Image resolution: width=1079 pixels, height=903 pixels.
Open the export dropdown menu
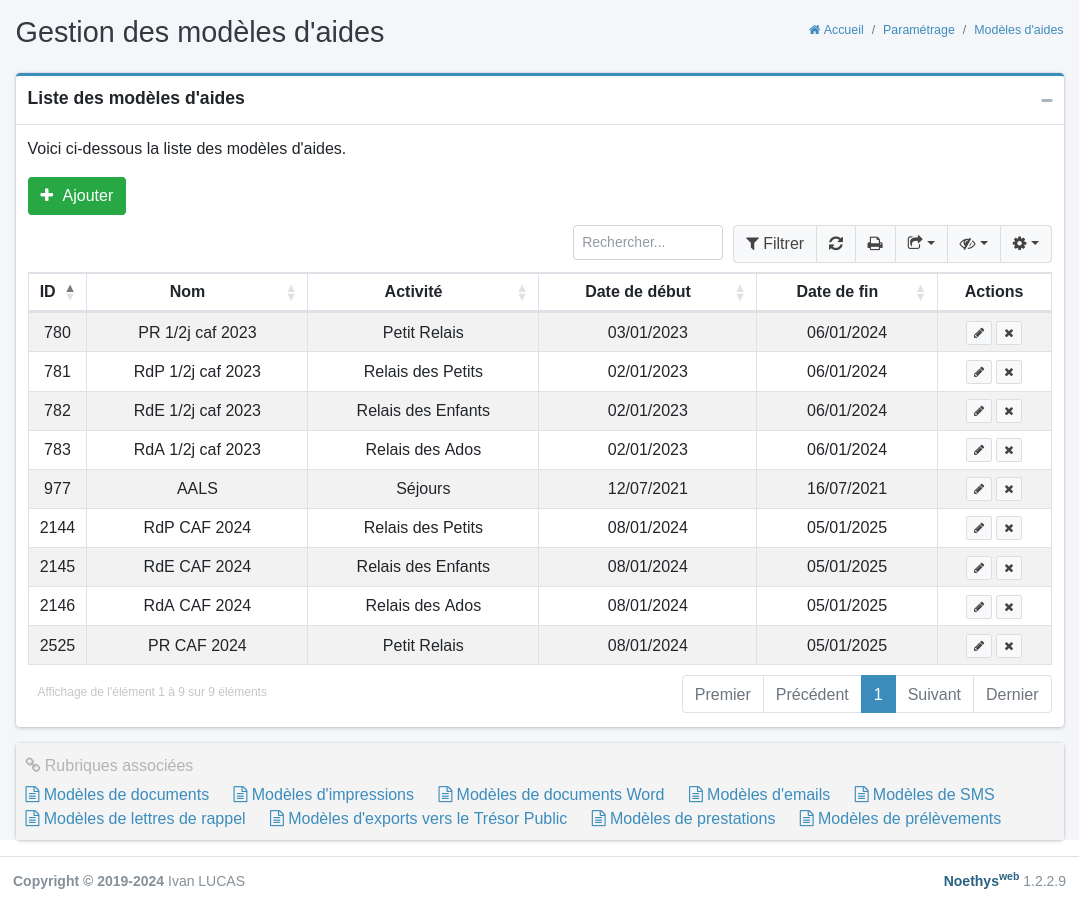pyautogui.click(x=921, y=244)
